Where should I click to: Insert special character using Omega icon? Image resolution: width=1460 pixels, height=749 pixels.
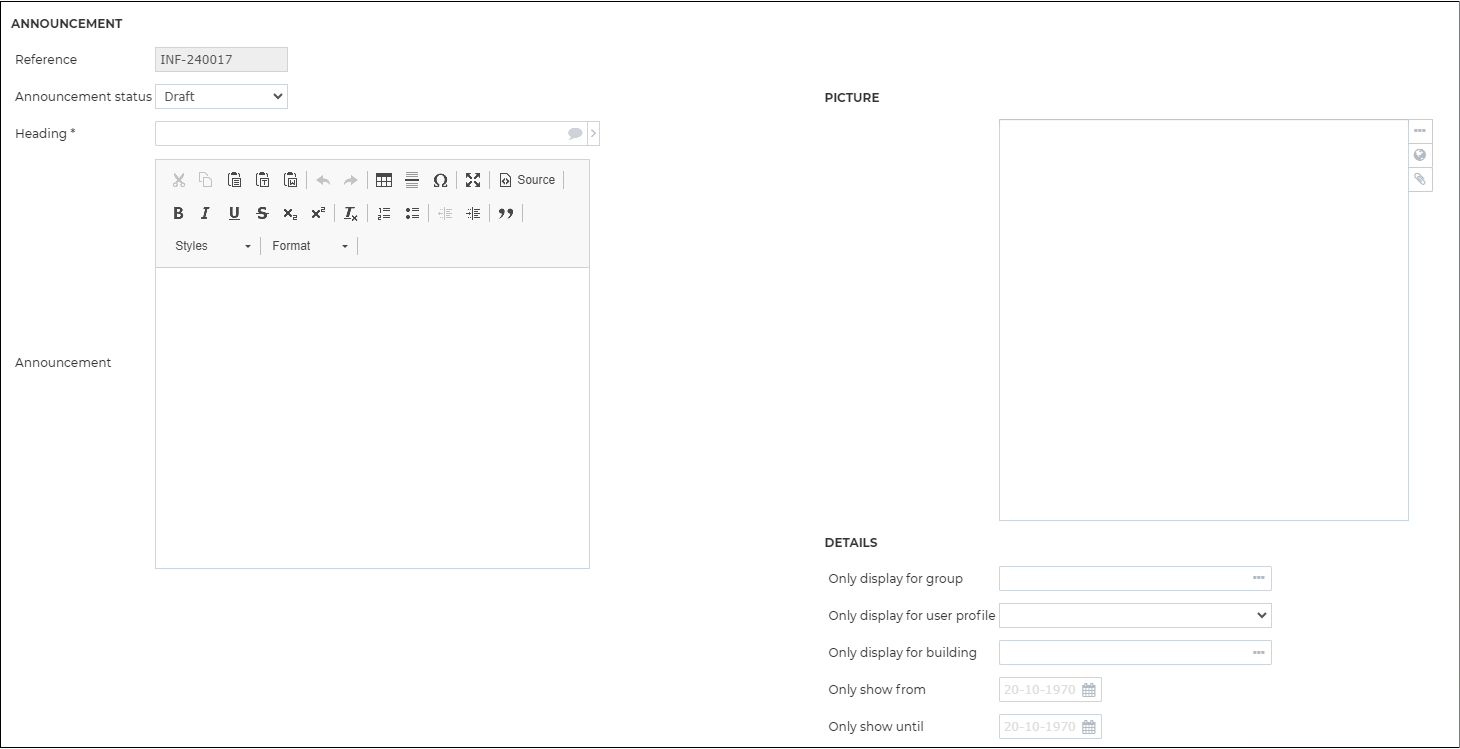pyautogui.click(x=440, y=180)
